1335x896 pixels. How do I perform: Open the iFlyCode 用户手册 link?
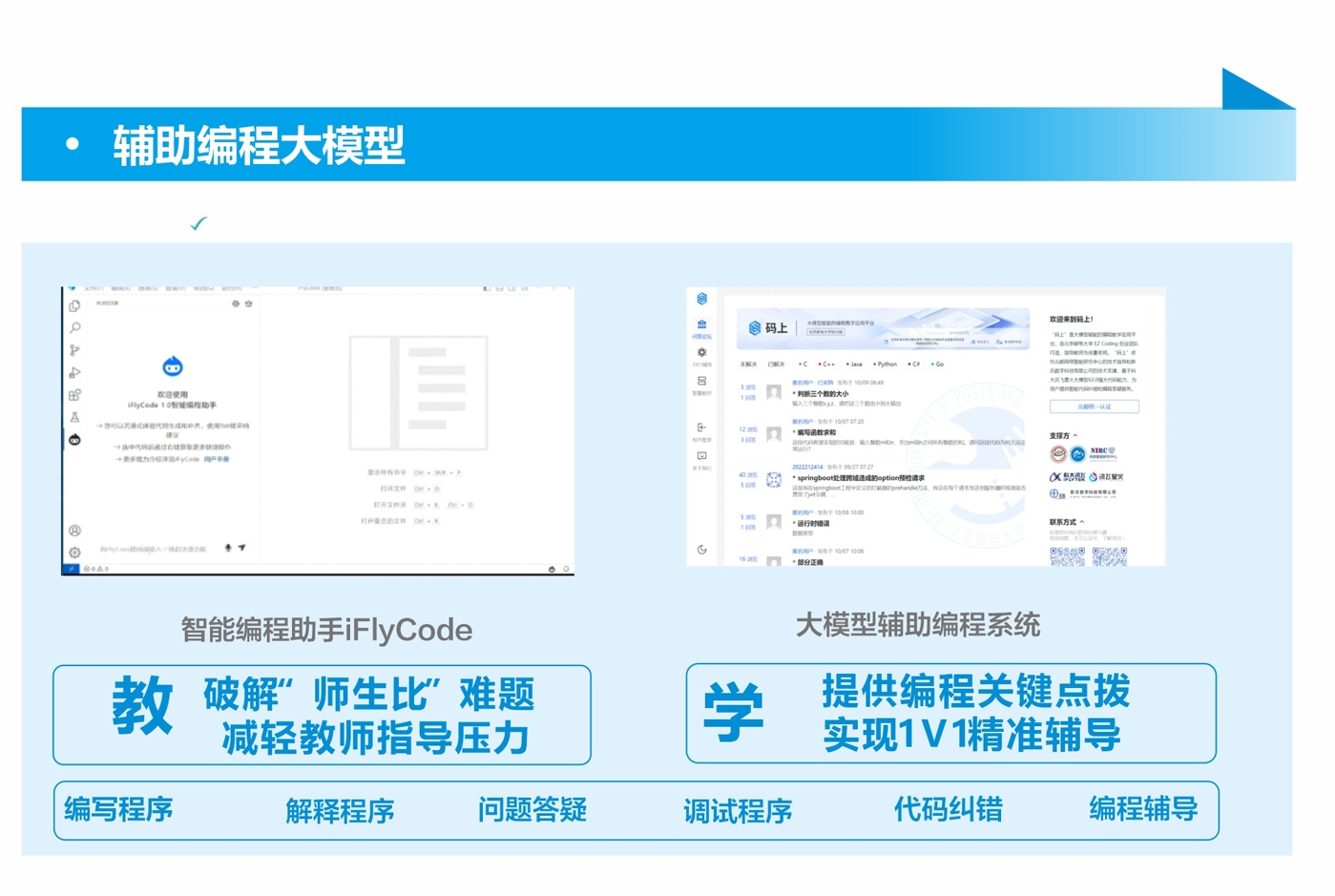pos(219,459)
